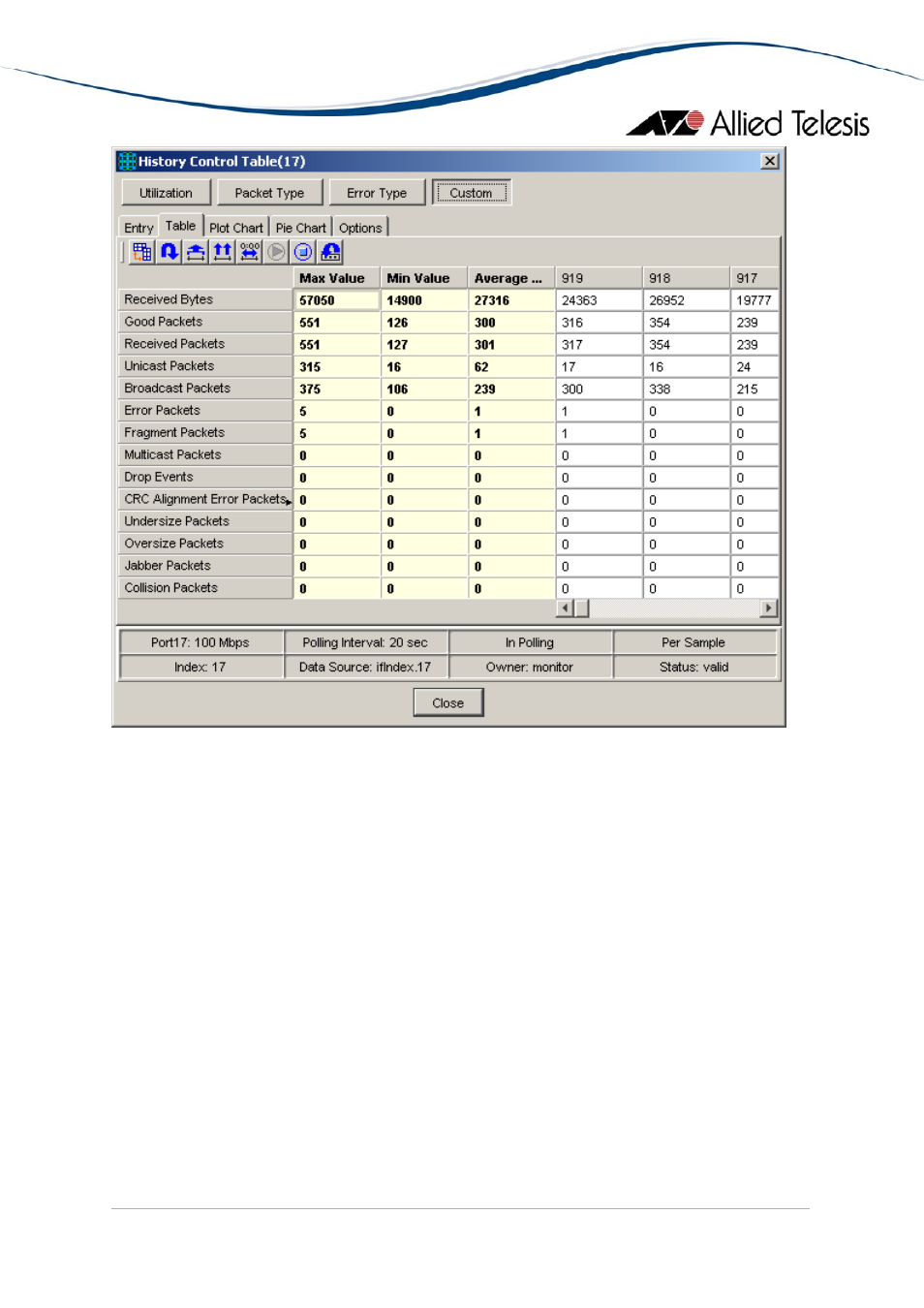This screenshot has width=924, height=1308.
Task: Click the Custom button
Action: point(471,193)
